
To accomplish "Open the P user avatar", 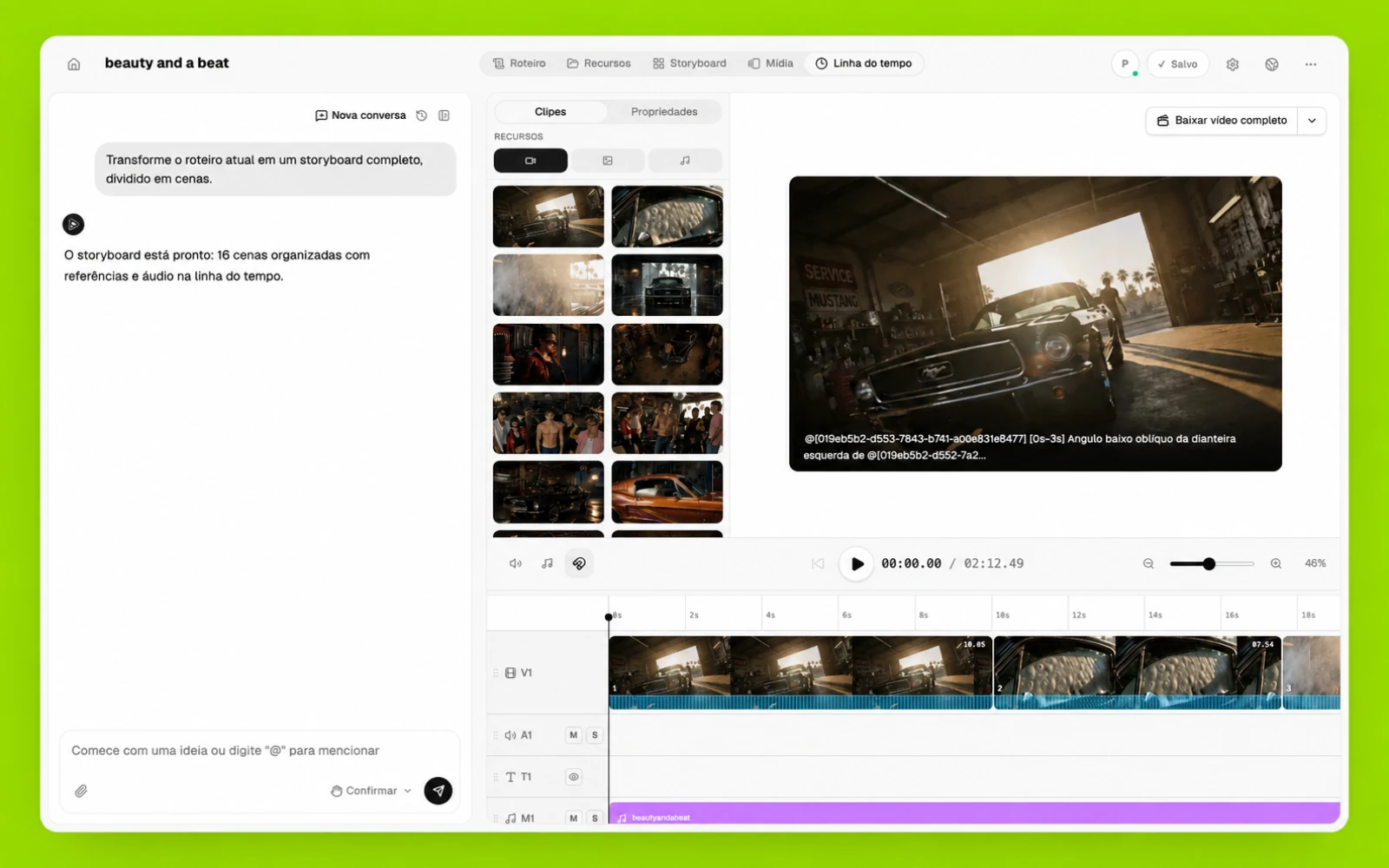I will [x=1125, y=63].
